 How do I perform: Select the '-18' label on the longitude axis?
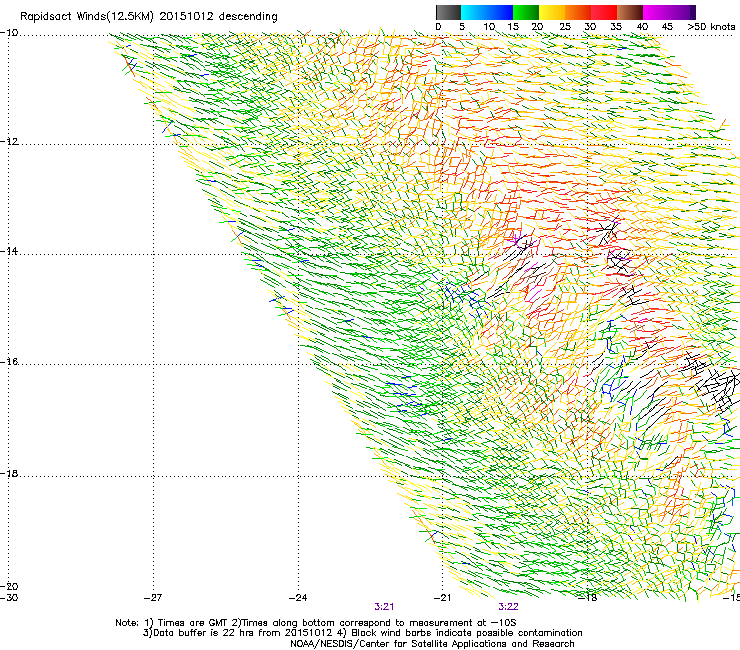click(x=588, y=598)
